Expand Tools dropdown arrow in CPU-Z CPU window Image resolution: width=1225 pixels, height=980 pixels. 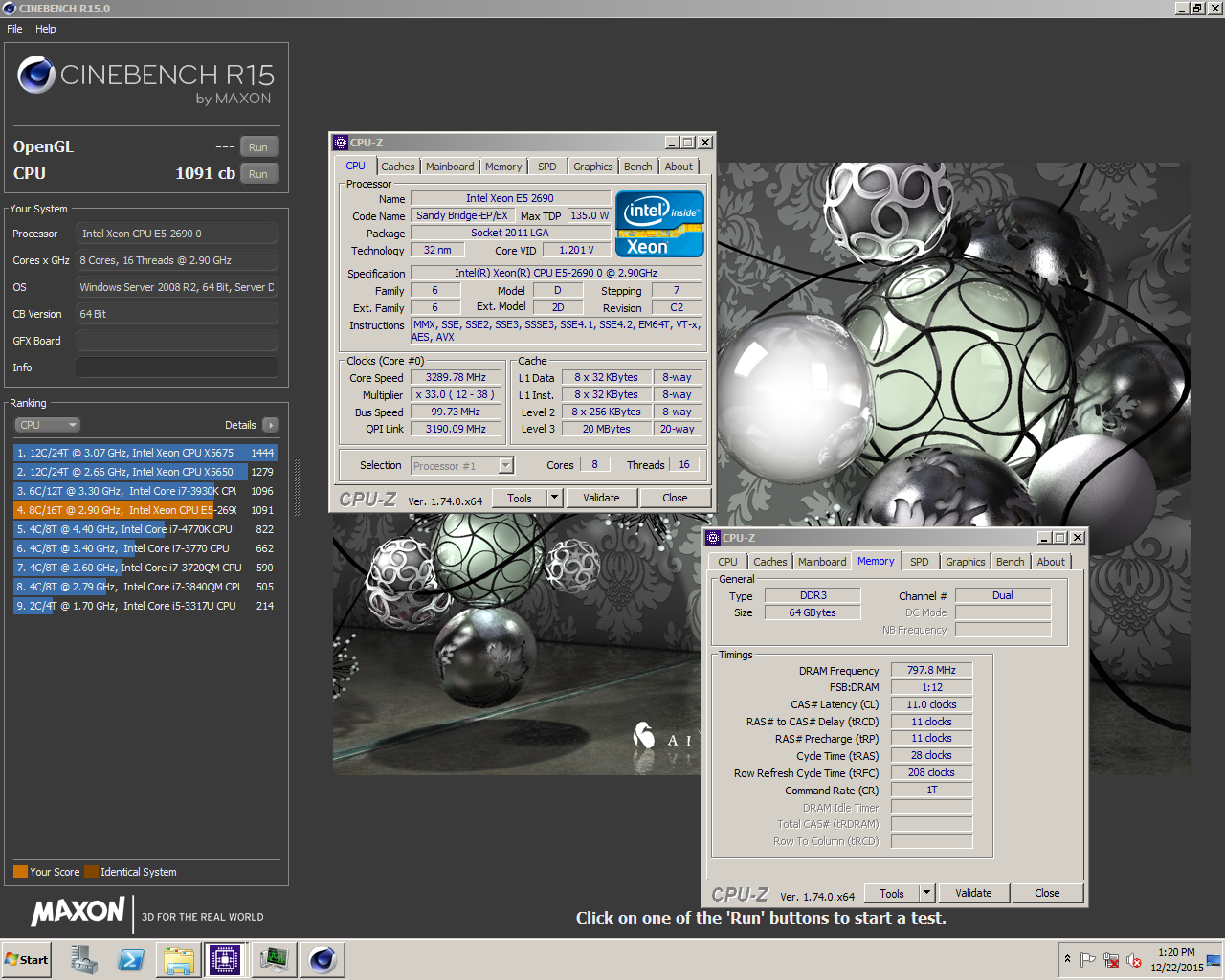[553, 498]
